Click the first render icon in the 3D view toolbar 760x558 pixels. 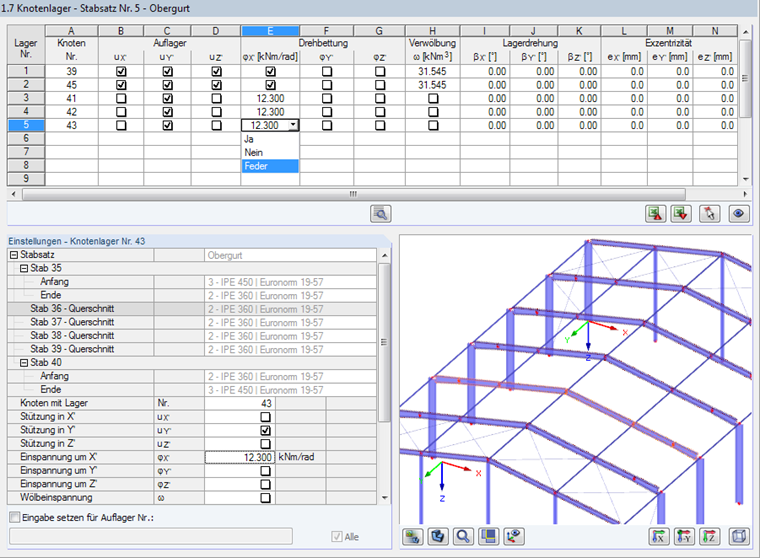point(412,536)
